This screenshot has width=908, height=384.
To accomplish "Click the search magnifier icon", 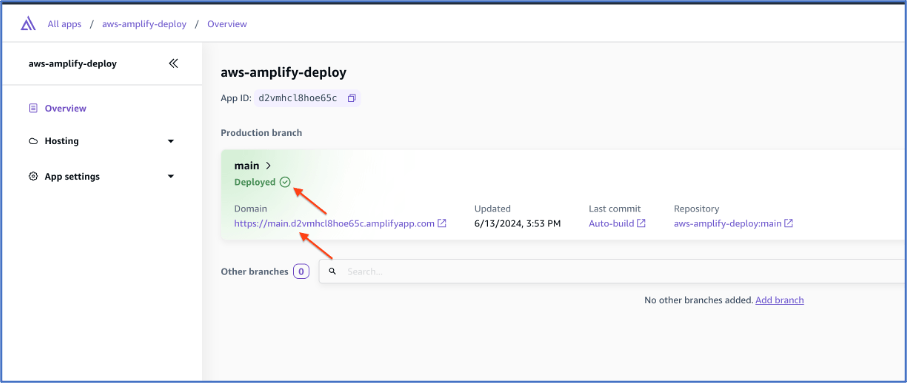I will (332, 271).
